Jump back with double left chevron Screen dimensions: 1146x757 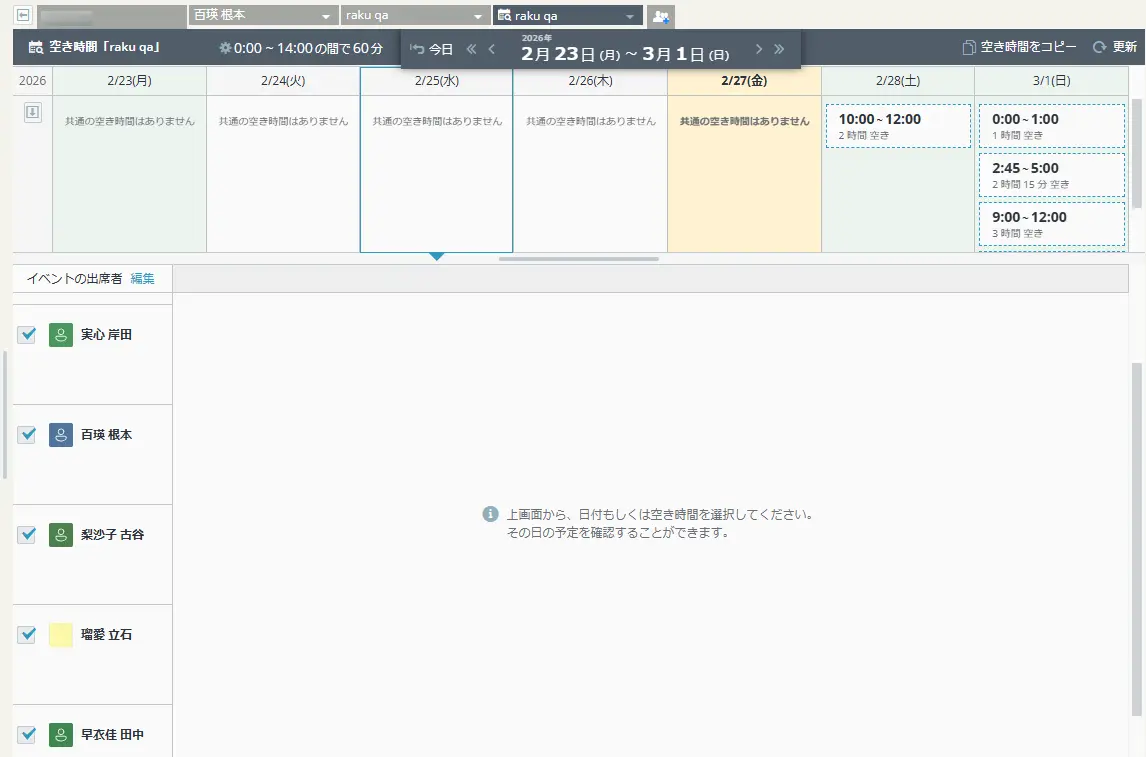[x=471, y=49]
